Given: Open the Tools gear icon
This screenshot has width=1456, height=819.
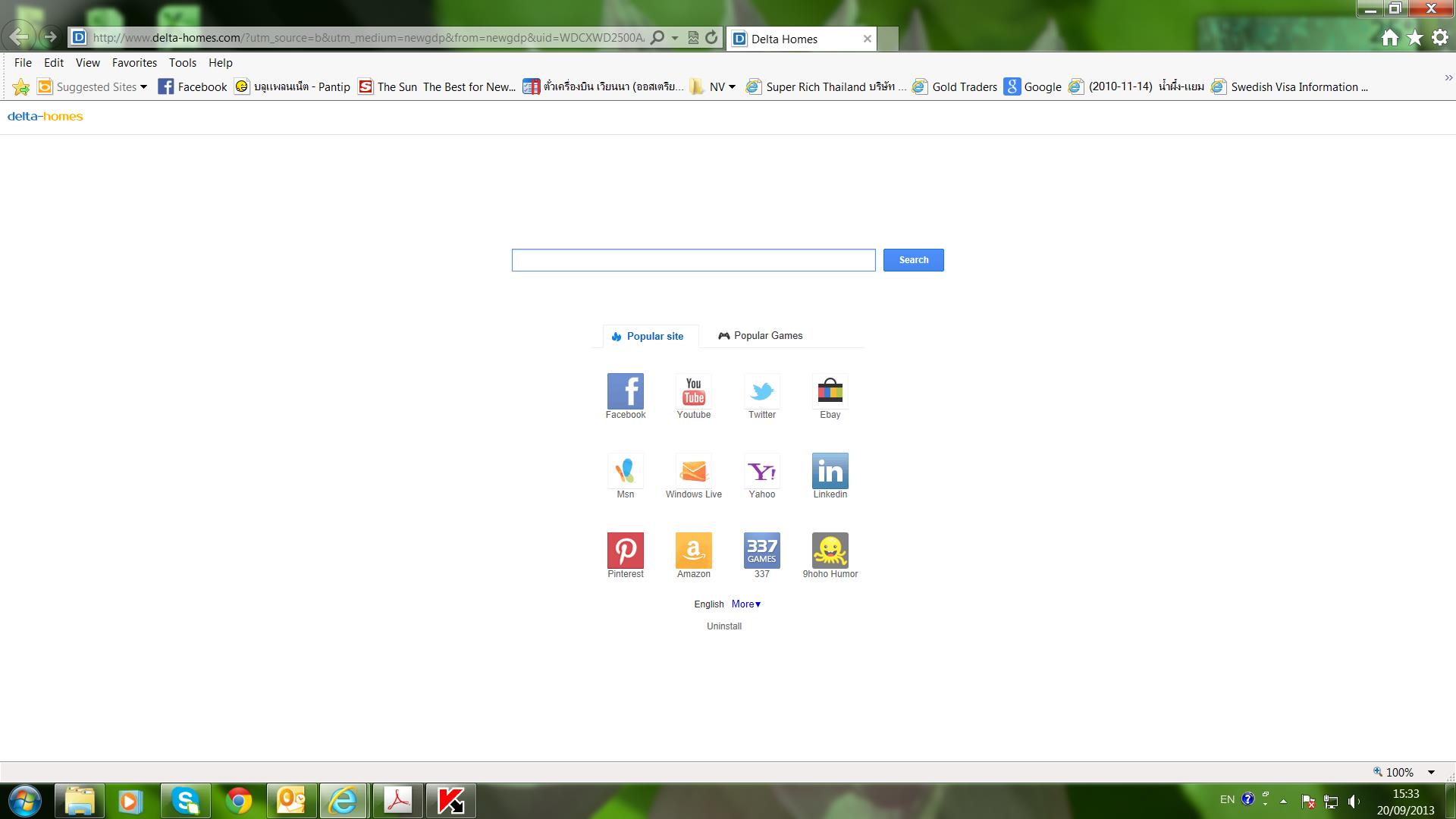Looking at the screenshot, I should 1440,38.
